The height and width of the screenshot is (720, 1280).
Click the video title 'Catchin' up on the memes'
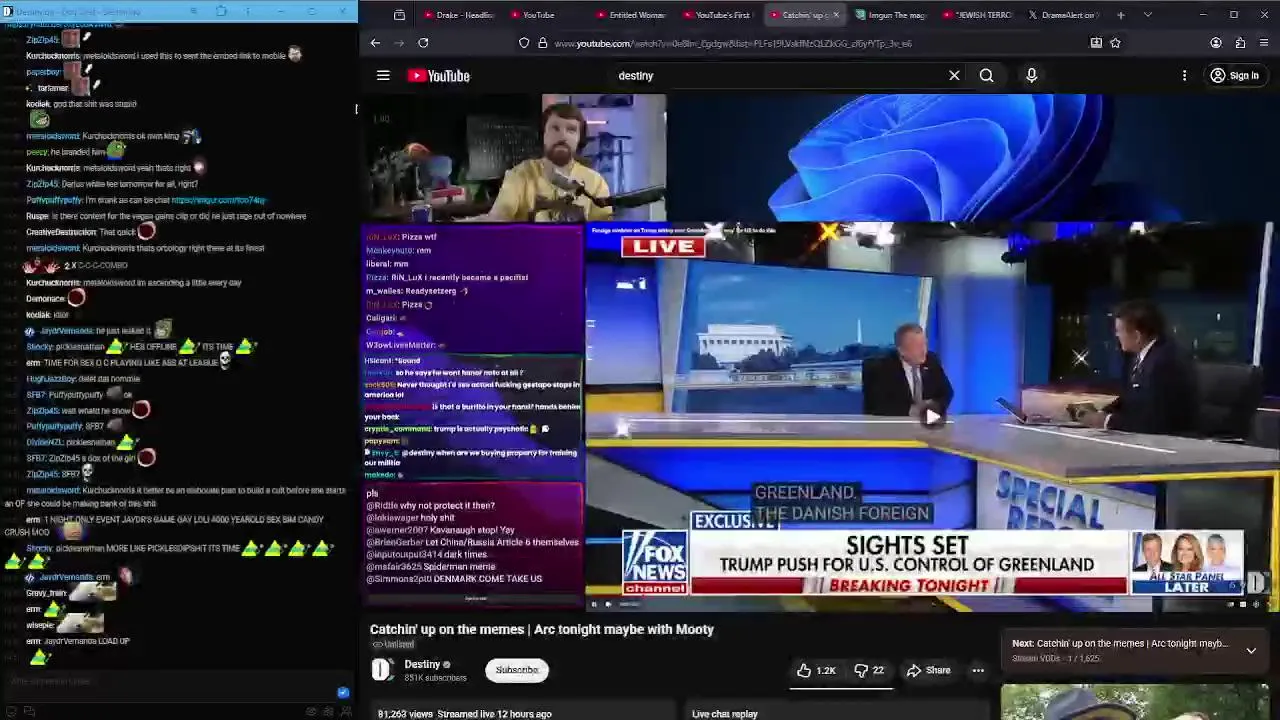pos(541,629)
